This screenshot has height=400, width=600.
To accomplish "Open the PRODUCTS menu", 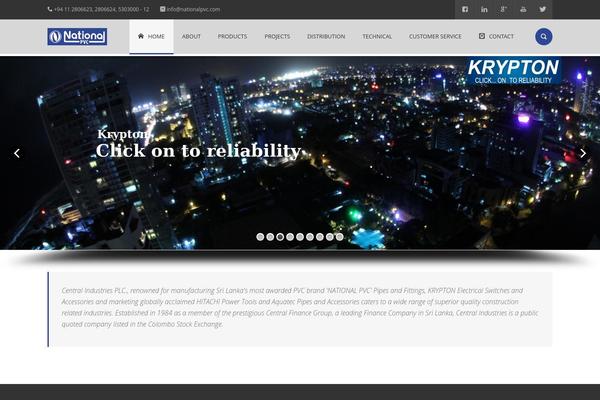I will (x=232, y=36).
